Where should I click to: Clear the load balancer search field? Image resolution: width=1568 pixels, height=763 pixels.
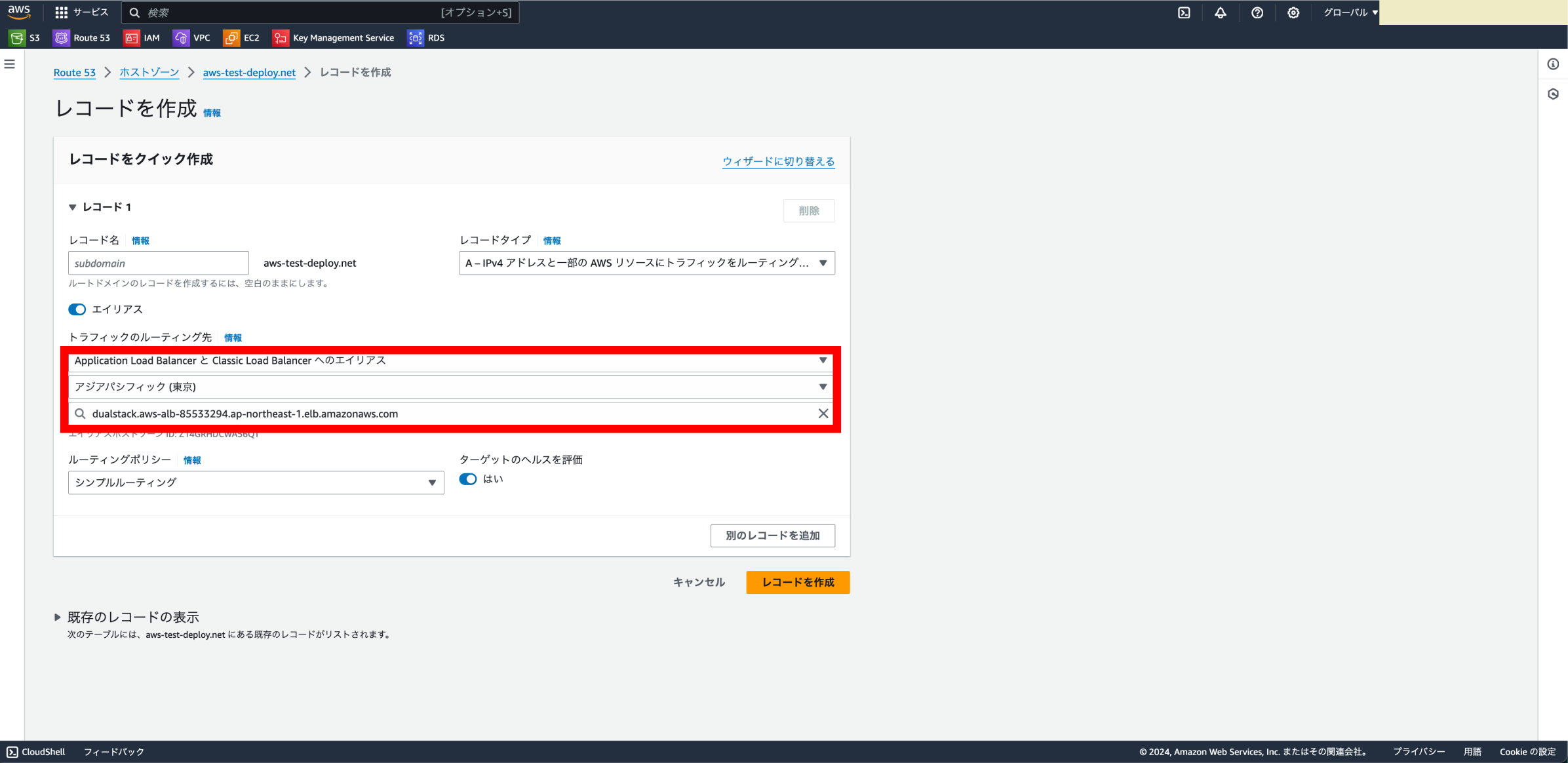point(823,414)
